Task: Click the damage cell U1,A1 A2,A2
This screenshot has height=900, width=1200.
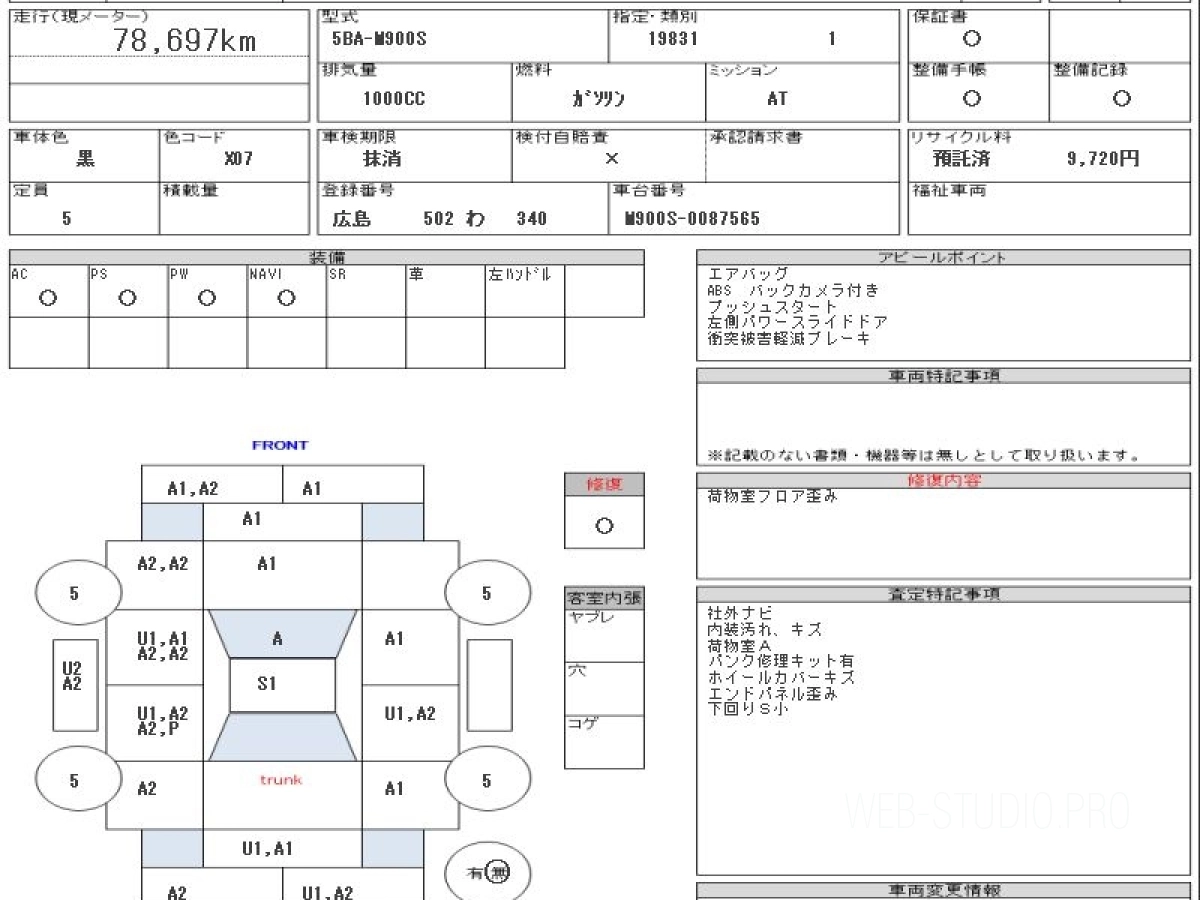Action: 155,647
